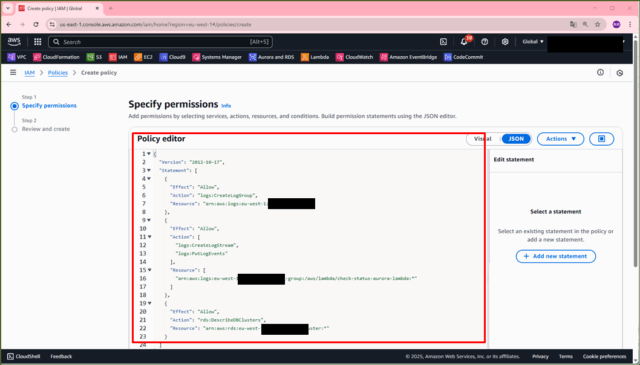Click Add new statement button
The width and height of the screenshot is (640, 365).
pos(556,256)
